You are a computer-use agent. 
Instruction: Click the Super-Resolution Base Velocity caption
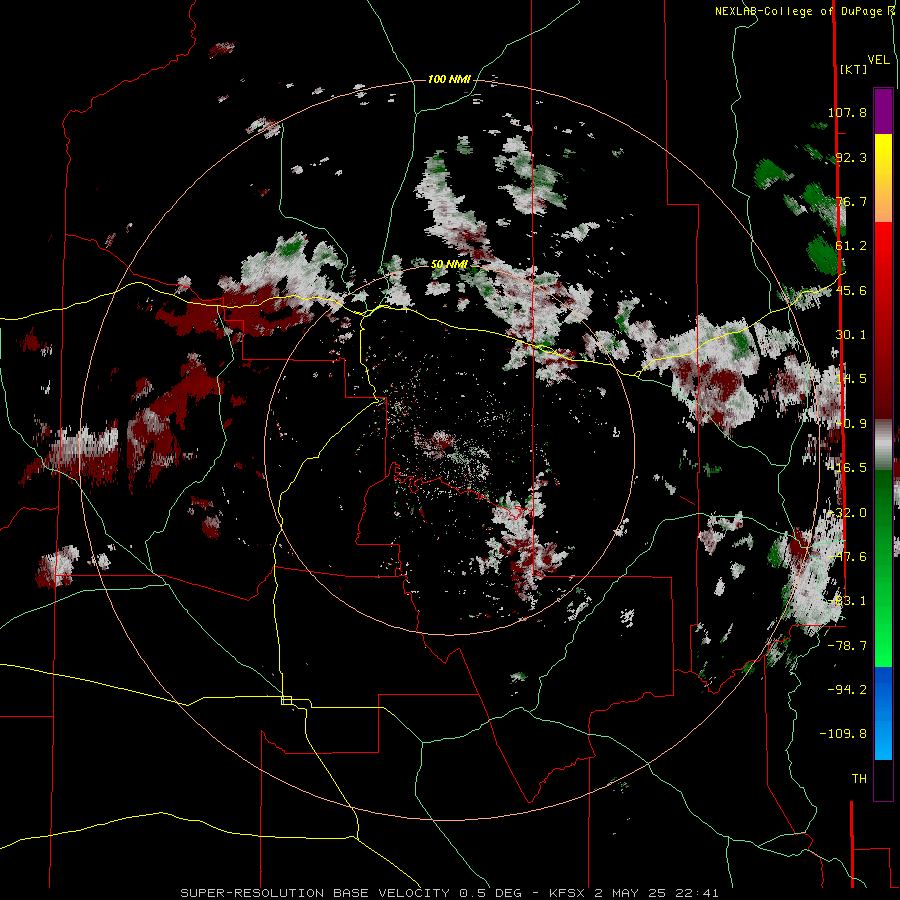[x=449, y=893]
